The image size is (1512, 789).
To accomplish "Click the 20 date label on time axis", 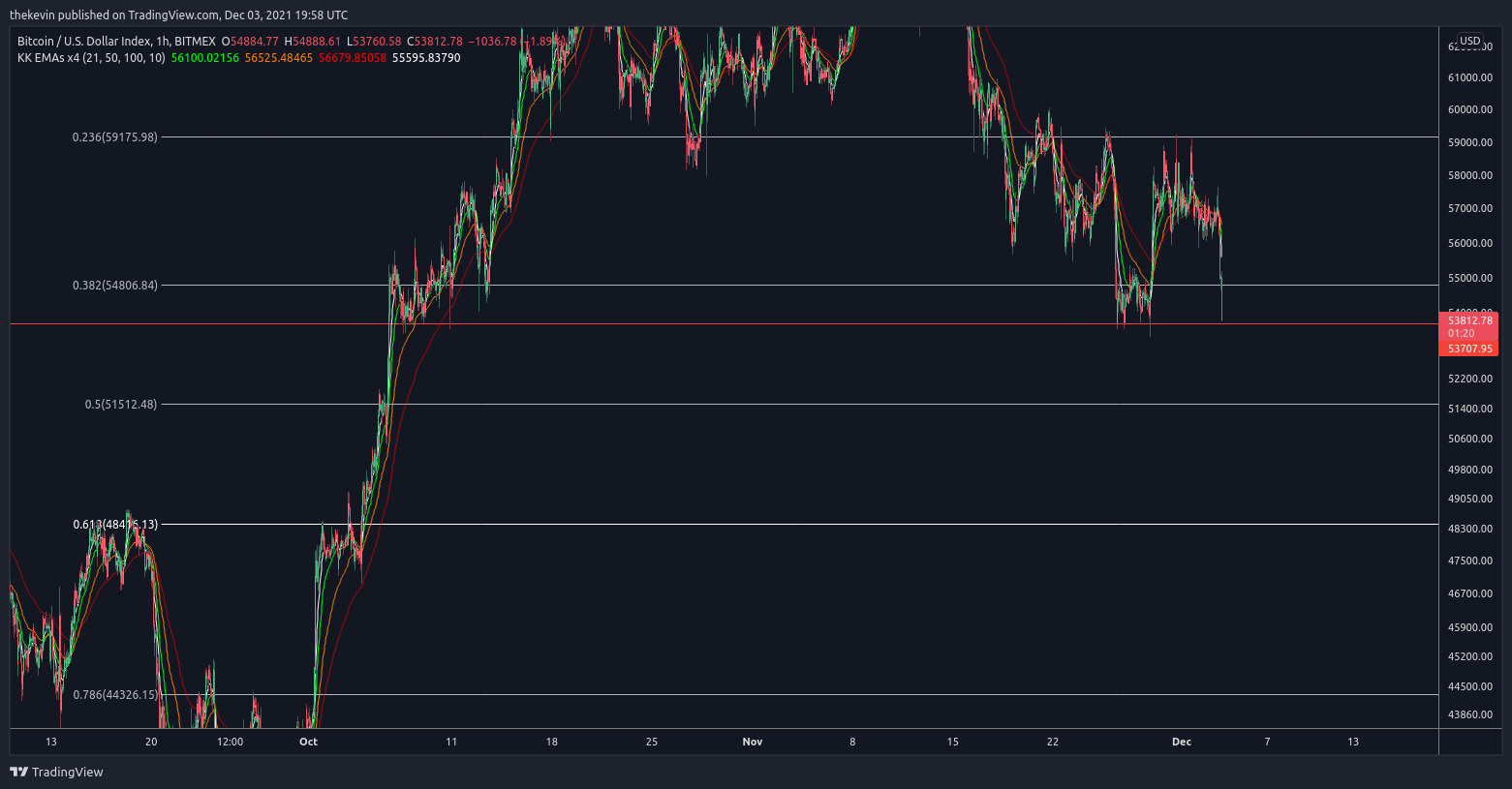I will click(151, 742).
